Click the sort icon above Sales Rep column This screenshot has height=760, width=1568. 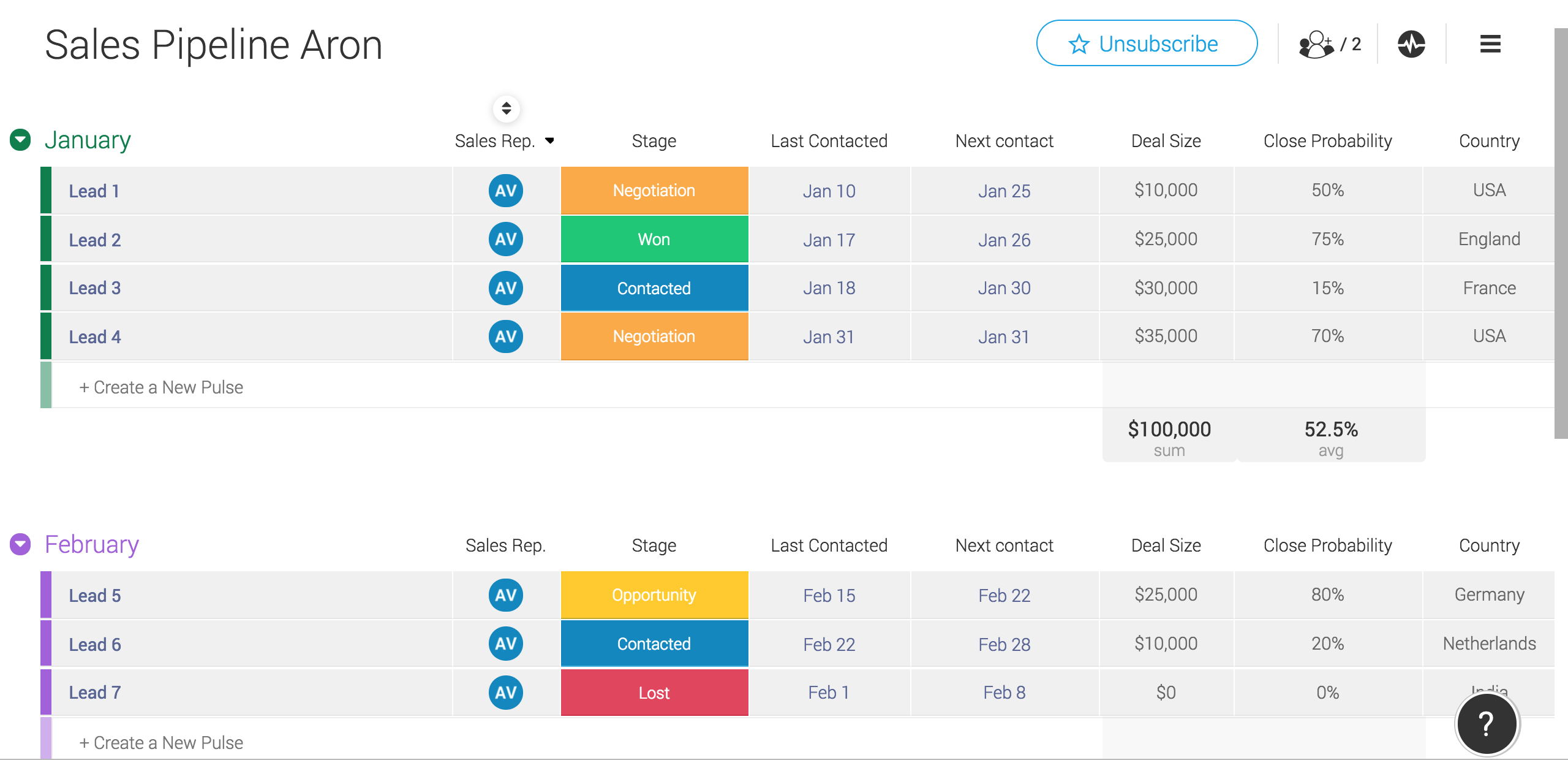click(x=507, y=108)
